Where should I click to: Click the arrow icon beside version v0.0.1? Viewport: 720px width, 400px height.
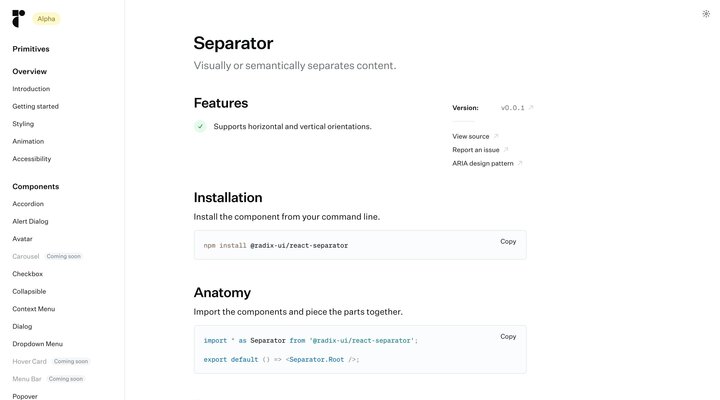coord(531,108)
